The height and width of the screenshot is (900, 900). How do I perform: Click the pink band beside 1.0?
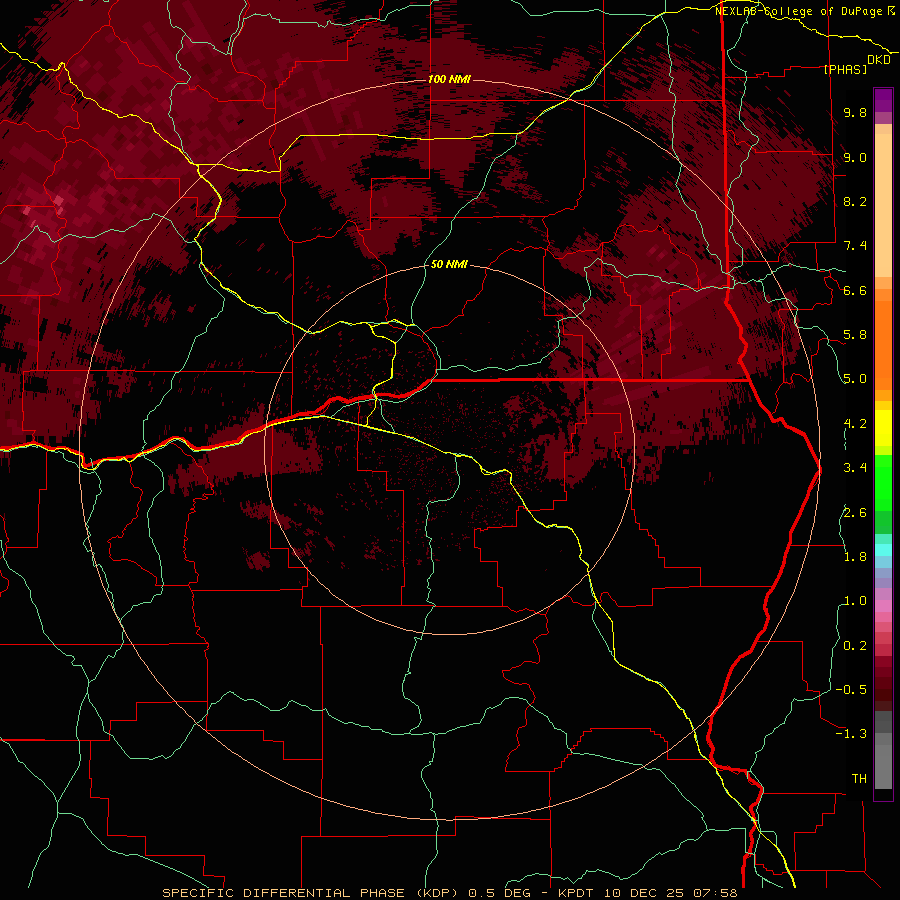tap(883, 606)
